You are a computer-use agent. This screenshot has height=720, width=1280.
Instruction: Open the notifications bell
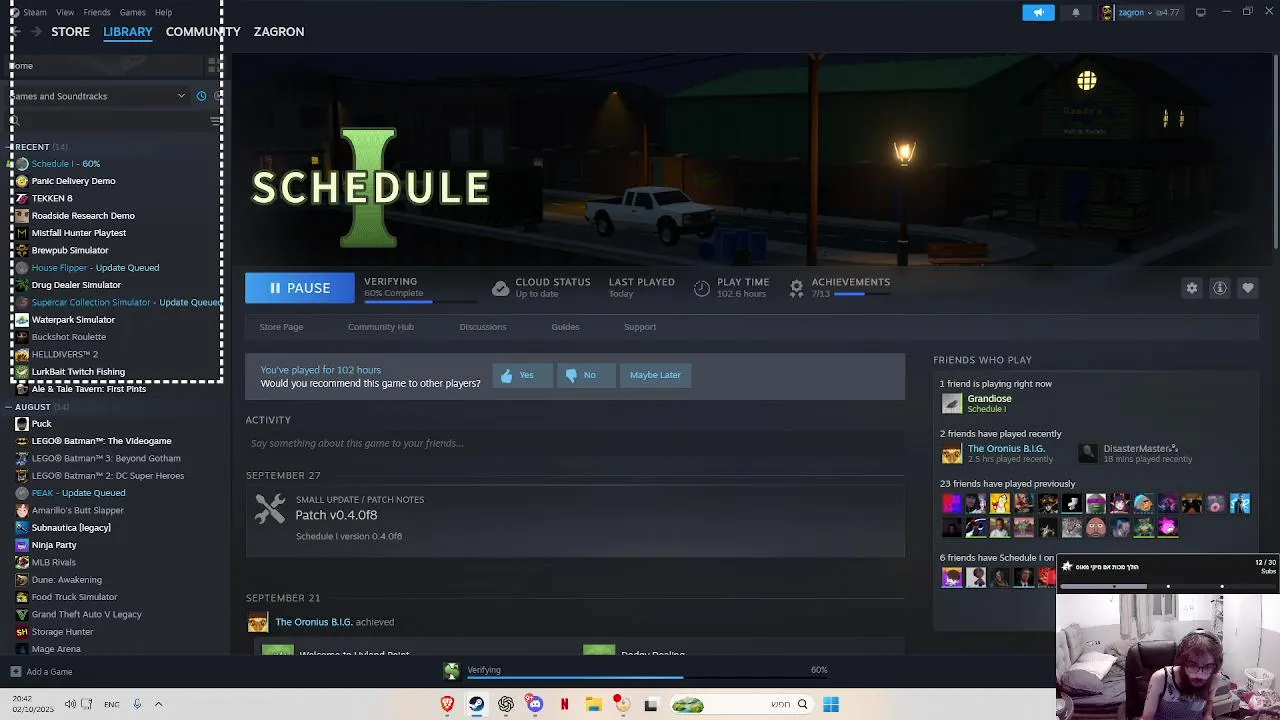pos(1076,12)
